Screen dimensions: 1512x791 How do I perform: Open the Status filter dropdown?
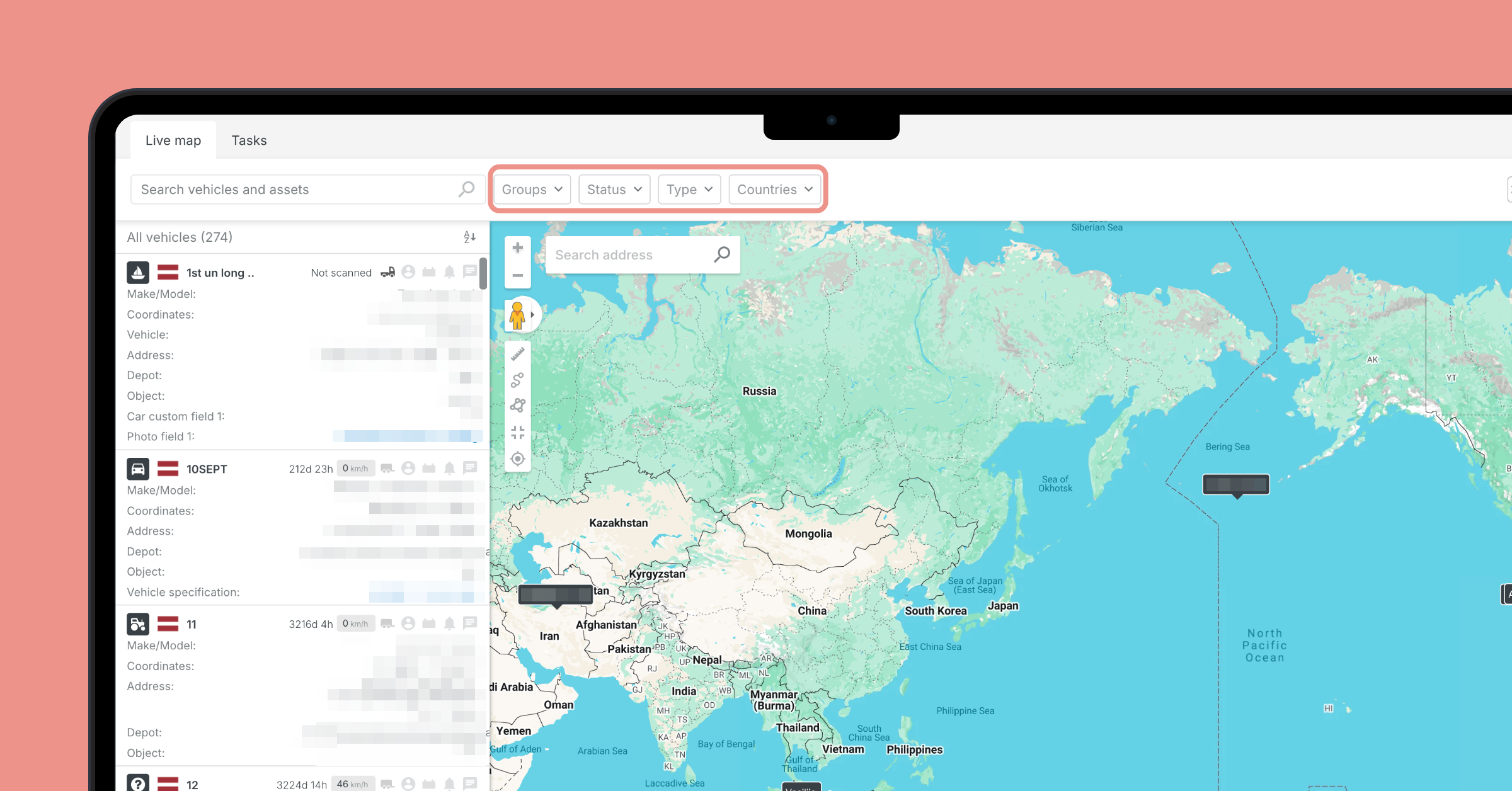point(614,190)
